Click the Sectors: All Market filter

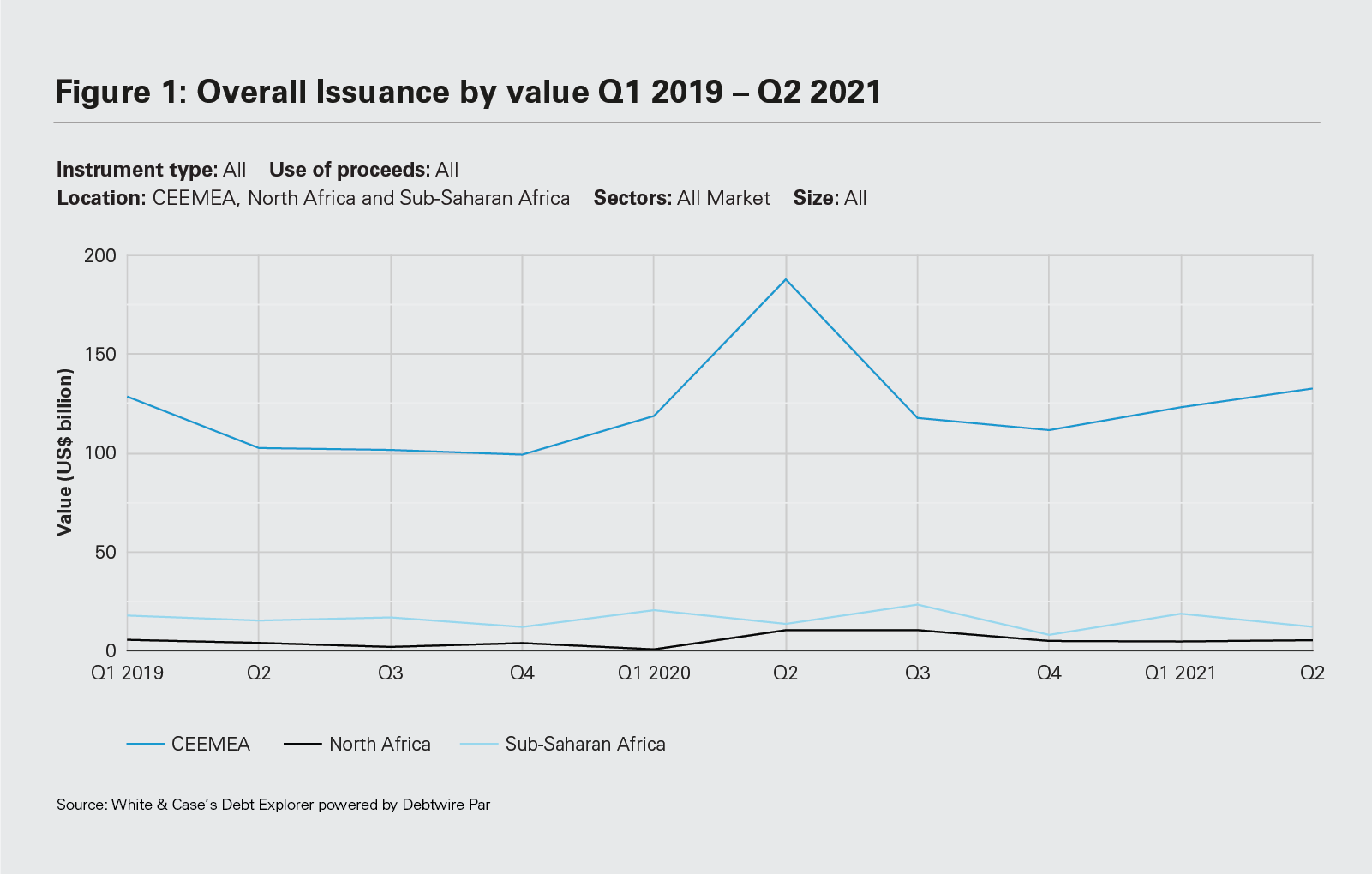681,198
